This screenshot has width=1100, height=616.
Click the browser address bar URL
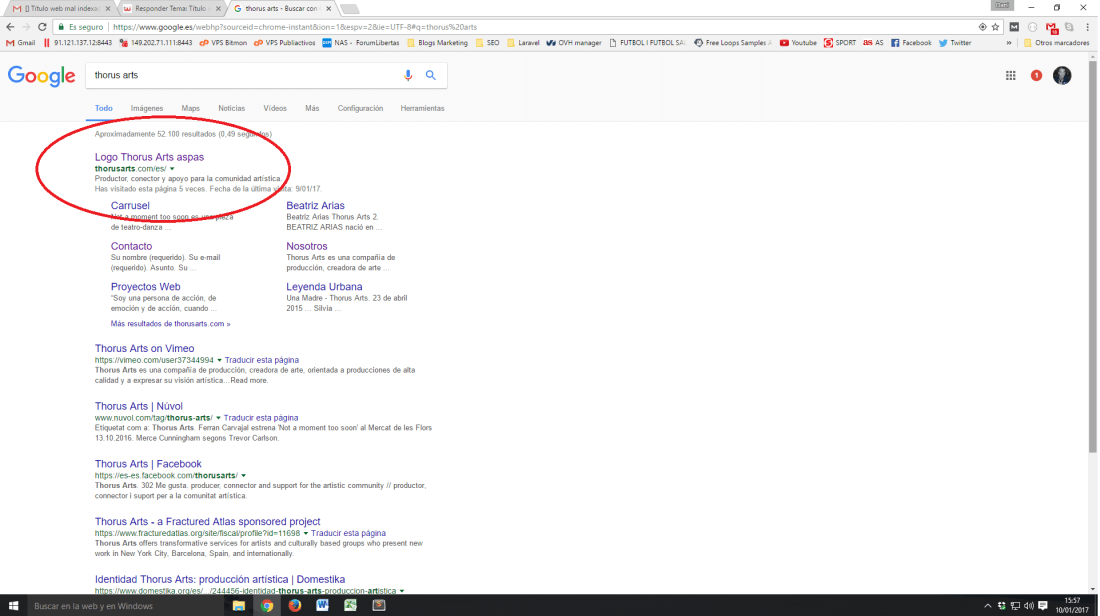[295, 27]
